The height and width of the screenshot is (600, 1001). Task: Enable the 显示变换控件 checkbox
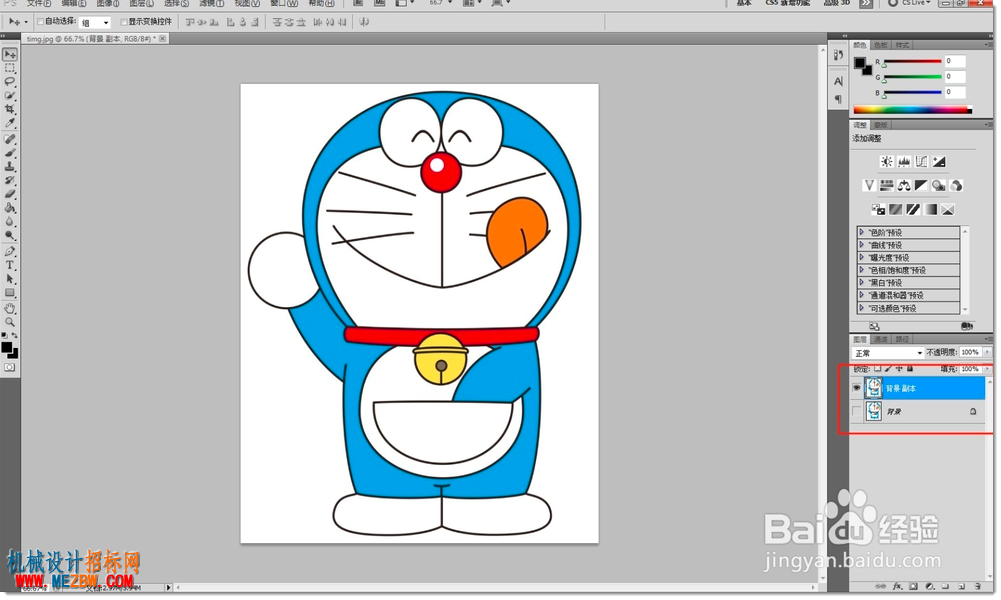click(124, 22)
